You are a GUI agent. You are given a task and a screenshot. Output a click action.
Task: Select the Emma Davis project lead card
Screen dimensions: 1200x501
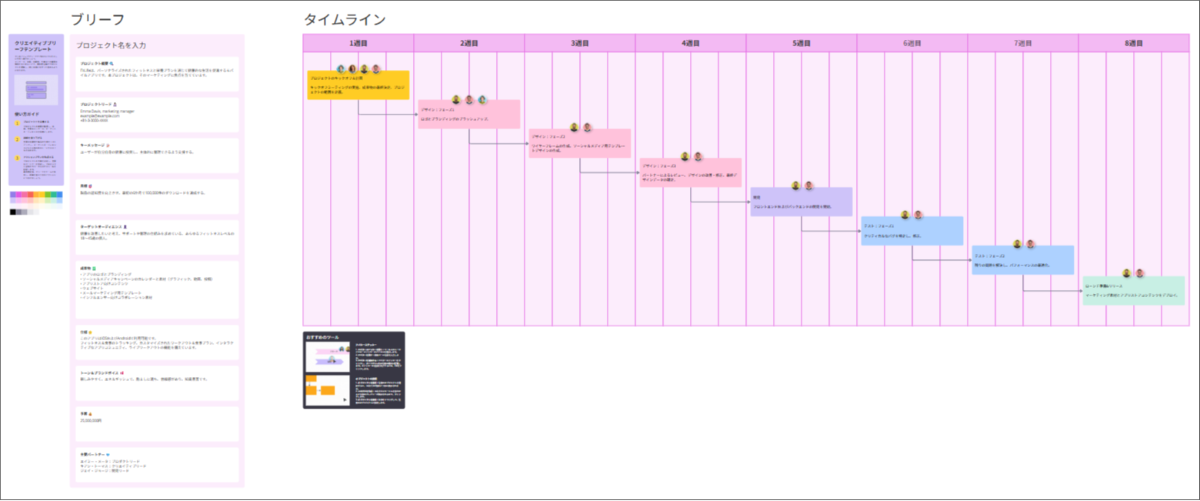tap(156, 115)
